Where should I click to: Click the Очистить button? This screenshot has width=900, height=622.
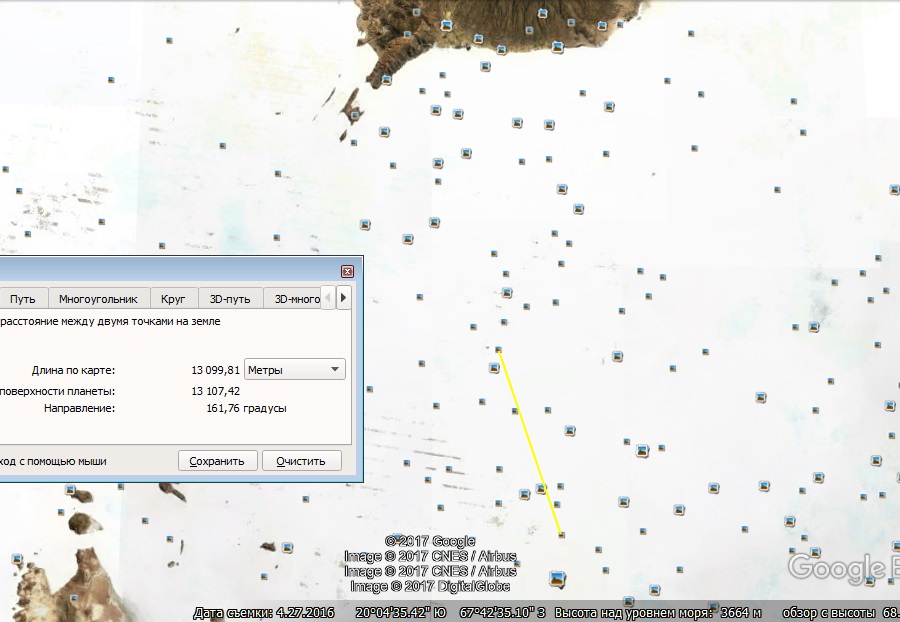click(x=301, y=461)
